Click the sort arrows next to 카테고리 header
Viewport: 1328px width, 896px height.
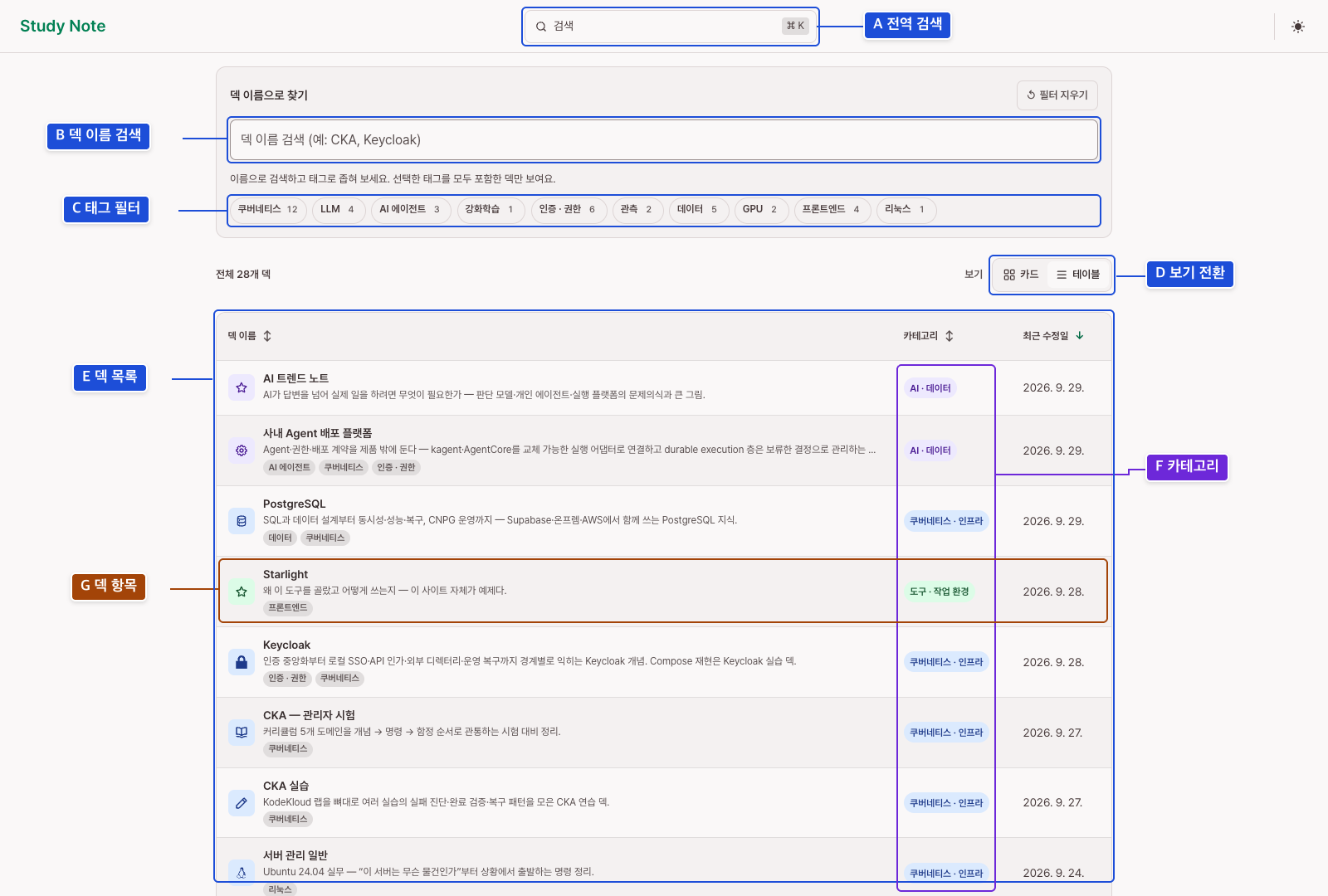(950, 336)
